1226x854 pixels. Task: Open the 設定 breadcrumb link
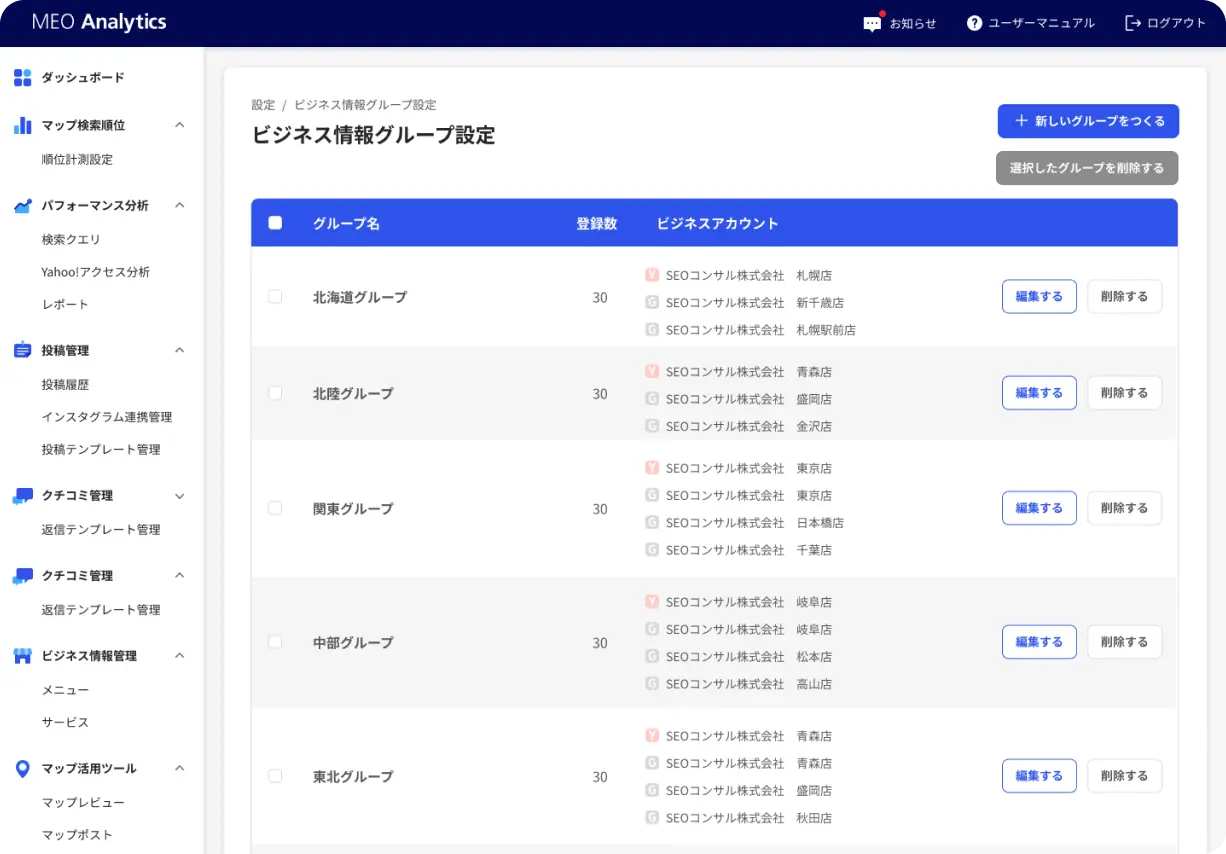pos(262,104)
